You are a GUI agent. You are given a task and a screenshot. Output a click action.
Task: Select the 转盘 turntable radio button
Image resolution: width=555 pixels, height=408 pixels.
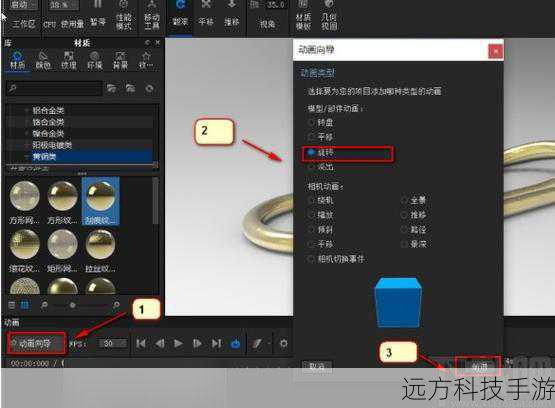[x=311, y=122]
